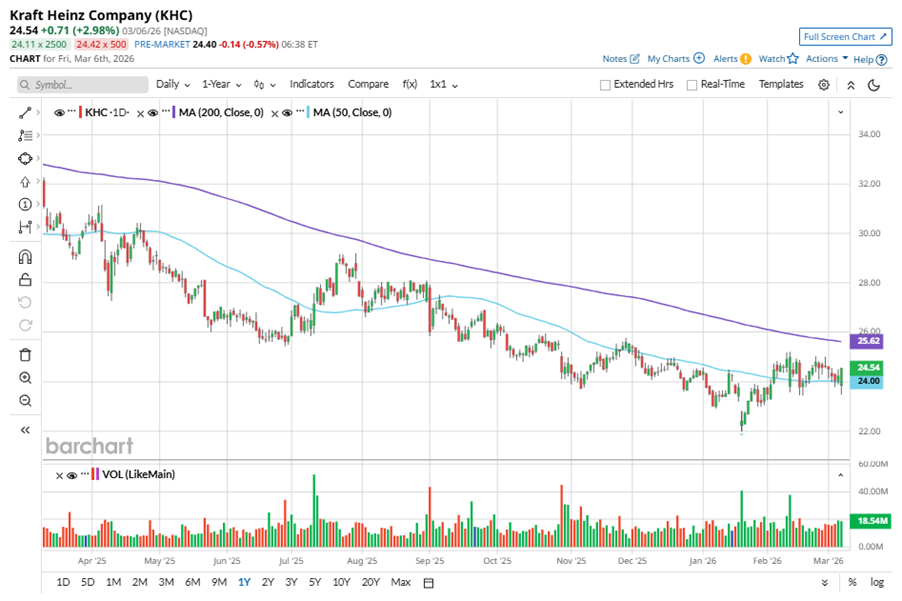The width and height of the screenshot is (902, 601).
Task: Open the Notes link
Action: [x=614, y=59]
